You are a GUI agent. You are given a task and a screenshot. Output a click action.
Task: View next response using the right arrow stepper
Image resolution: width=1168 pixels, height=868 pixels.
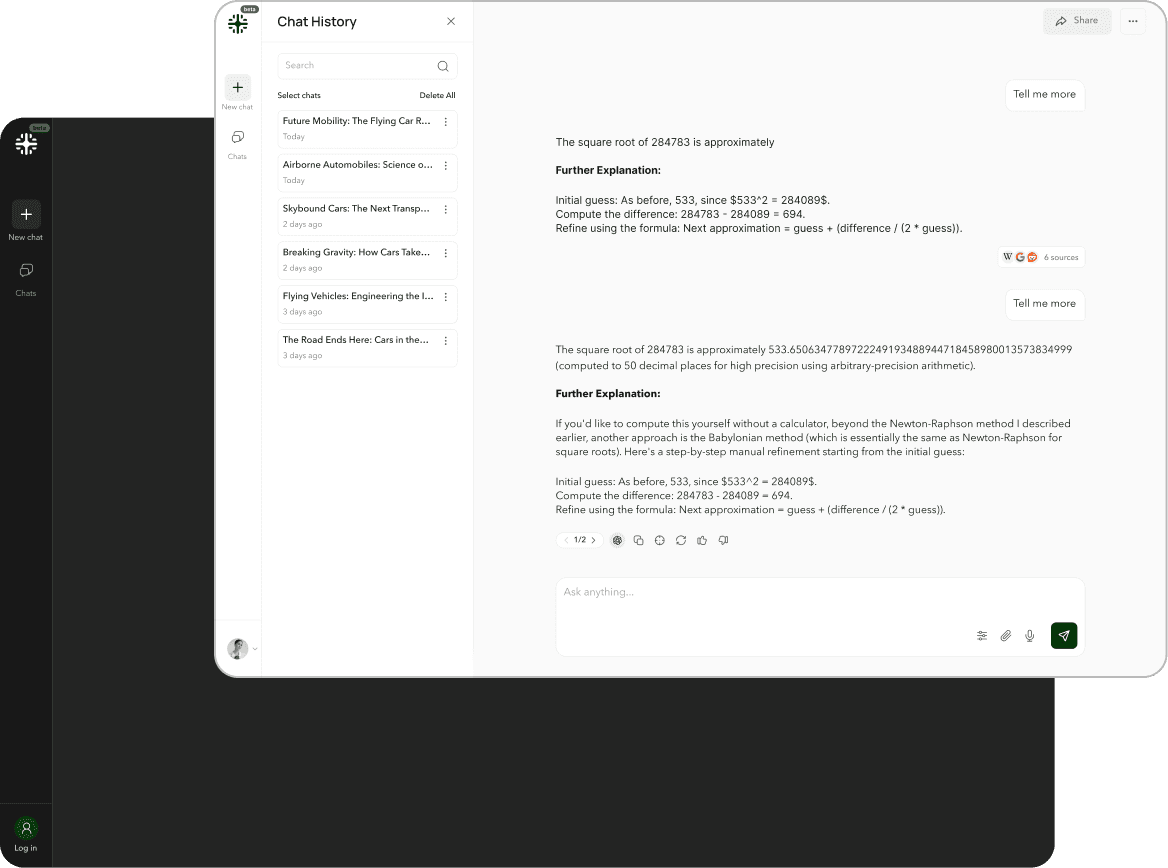[593, 540]
